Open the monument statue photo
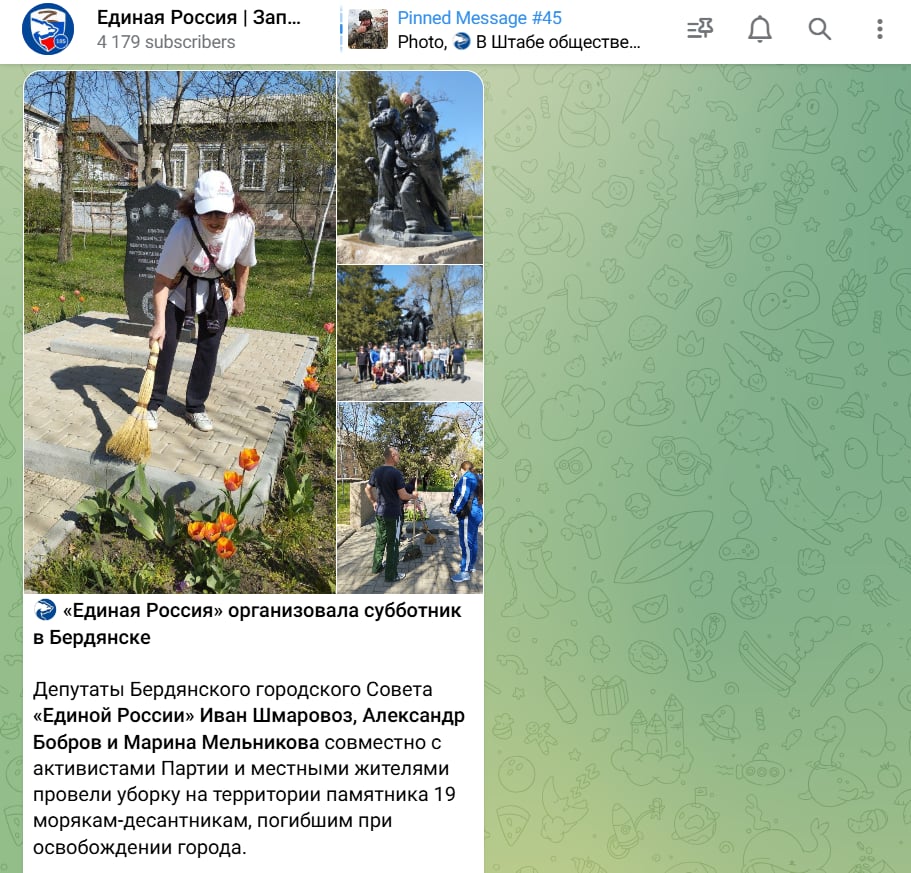 [410, 167]
